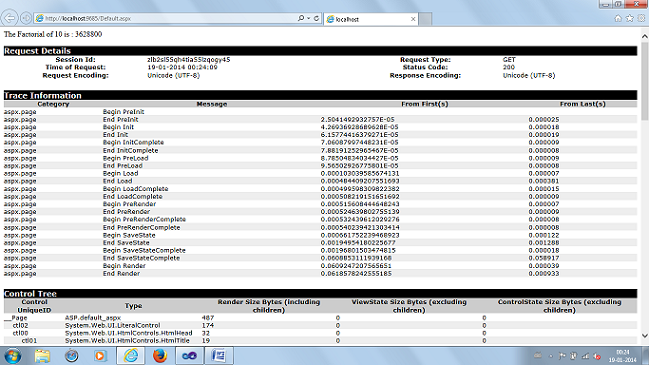Image resolution: width=649 pixels, height=365 pixels.
Task: Close the localhost tab
Action: (413, 19)
